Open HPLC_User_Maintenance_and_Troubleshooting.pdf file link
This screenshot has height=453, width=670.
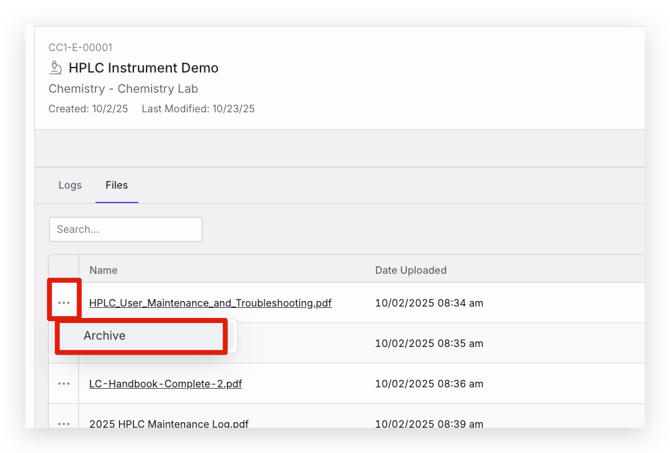[x=210, y=303]
